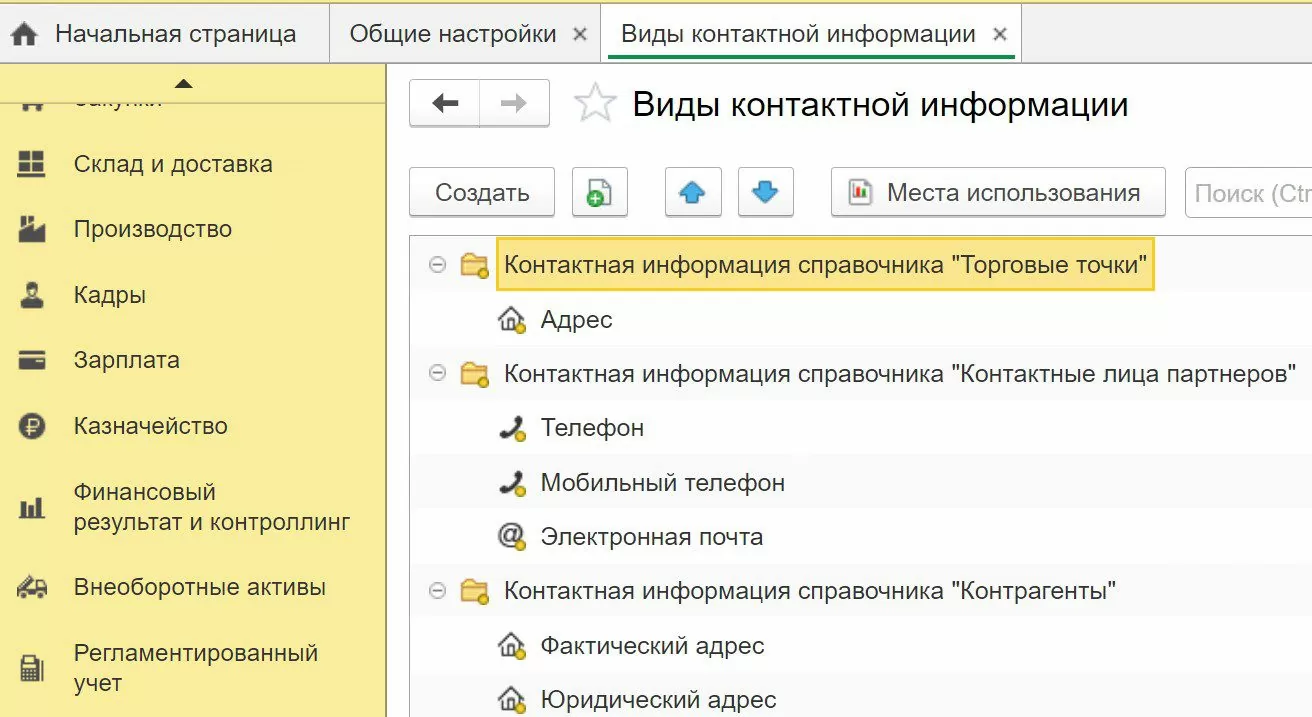
Task: Close the Виды контактной информации tab
Action: pos(999,34)
